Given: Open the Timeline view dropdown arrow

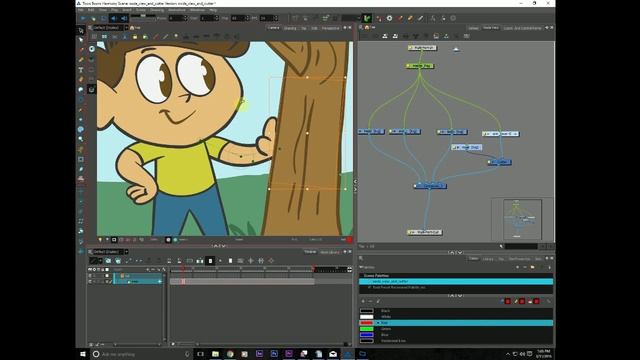Looking at the screenshot, I should tap(127, 252).
